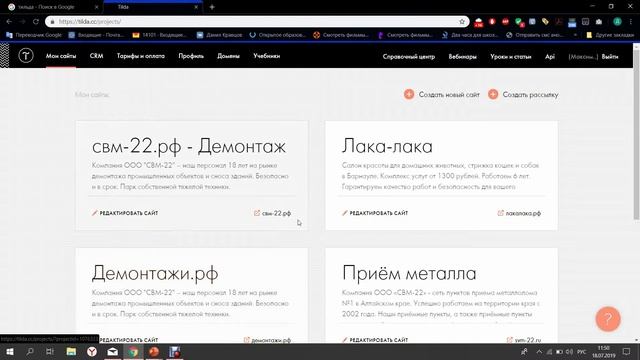Open Windows search in the taskbar
The image size is (640, 360).
coord(30,351)
